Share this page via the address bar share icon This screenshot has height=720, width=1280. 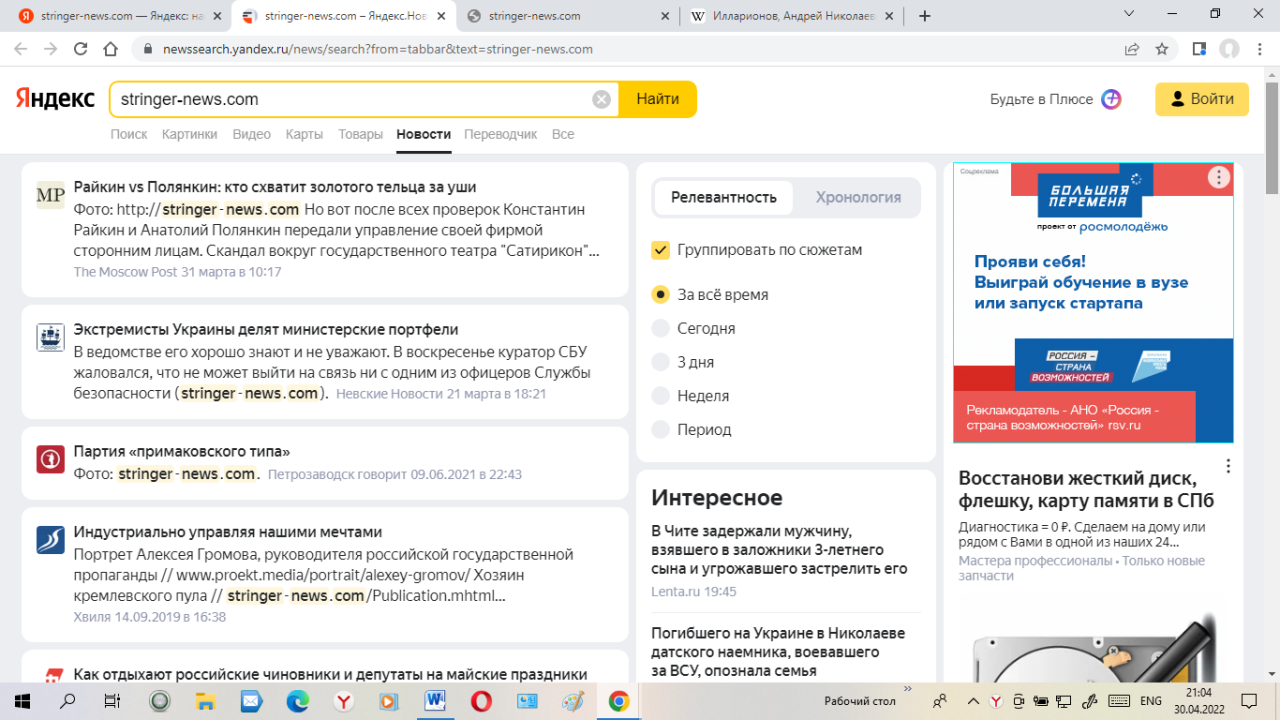click(x=1132, y=48)
